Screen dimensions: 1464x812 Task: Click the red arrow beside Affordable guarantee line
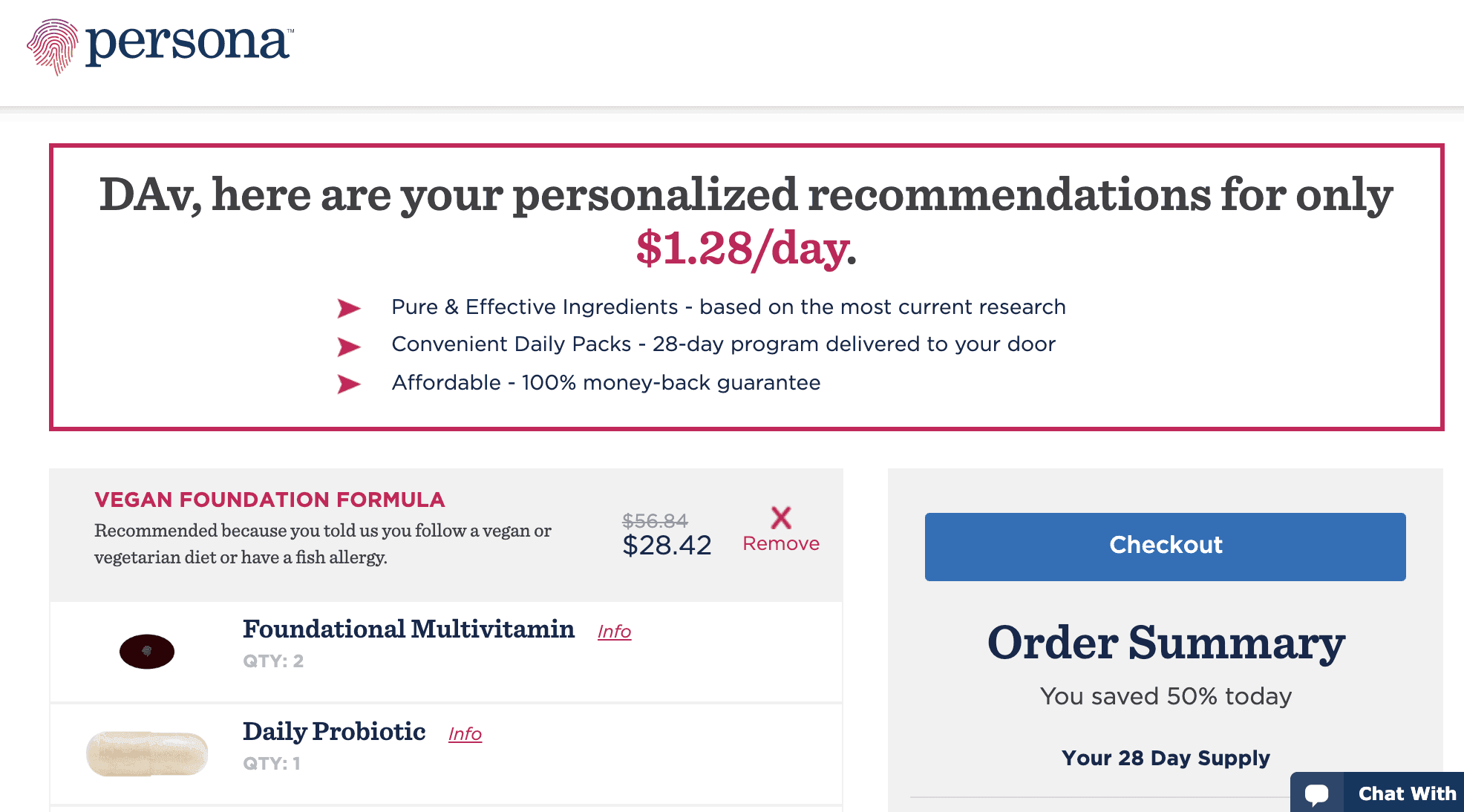349,384
